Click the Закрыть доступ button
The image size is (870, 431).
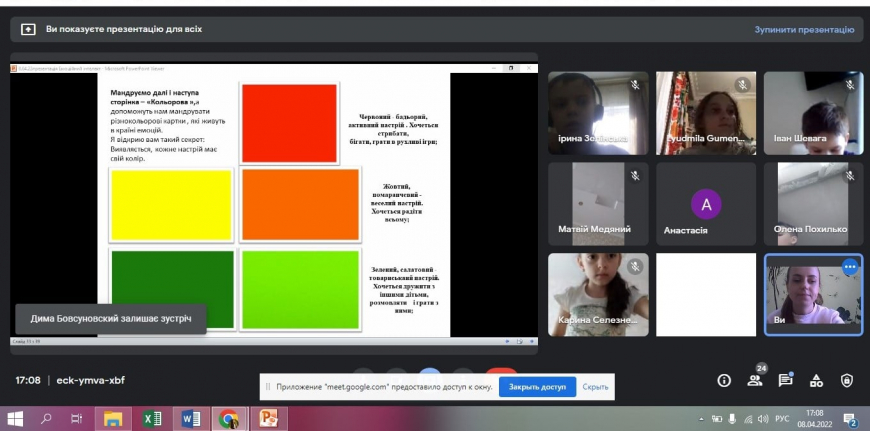[537, 387]
